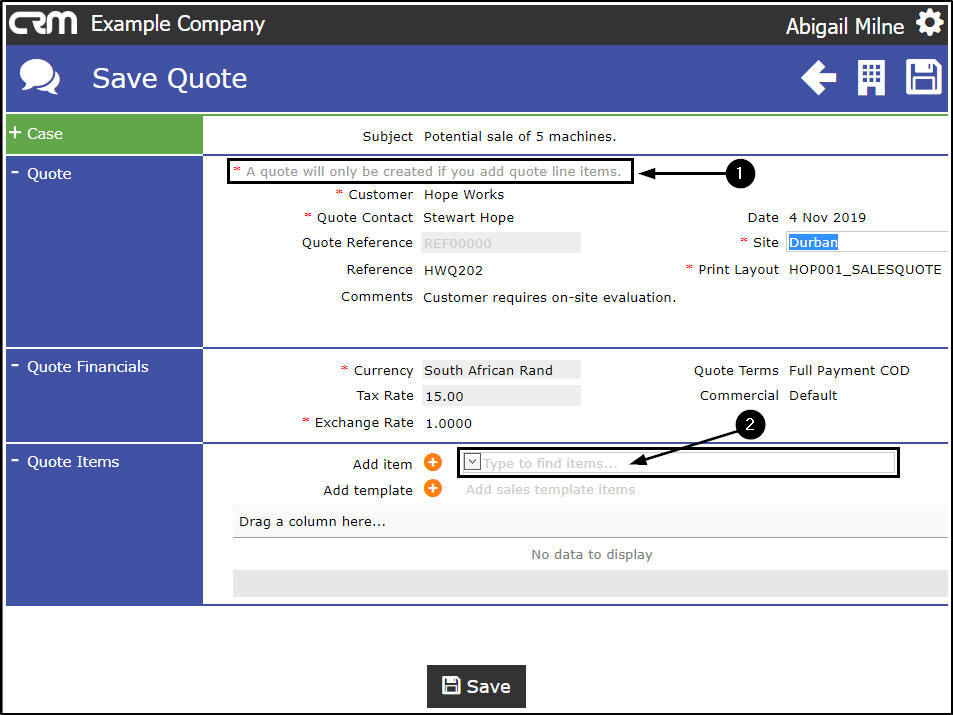Click the orange plus beside Add template
953x715 pixels.
pyautogui.click(x=433, y=488)
